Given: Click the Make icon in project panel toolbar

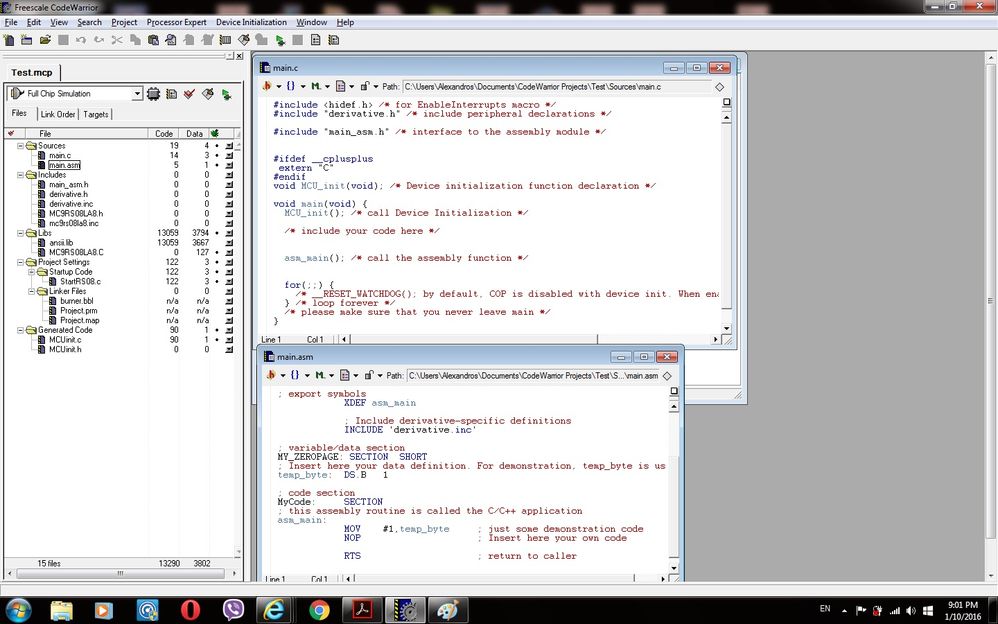Looking at the screenshot, I should pyautogui.click(x=207, y=94).
